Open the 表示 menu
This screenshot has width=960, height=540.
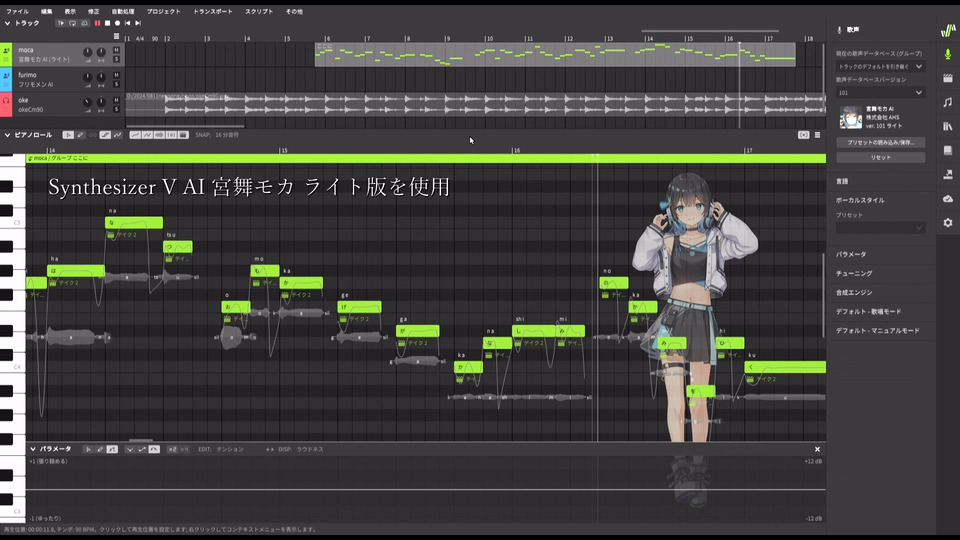[70, 11]
